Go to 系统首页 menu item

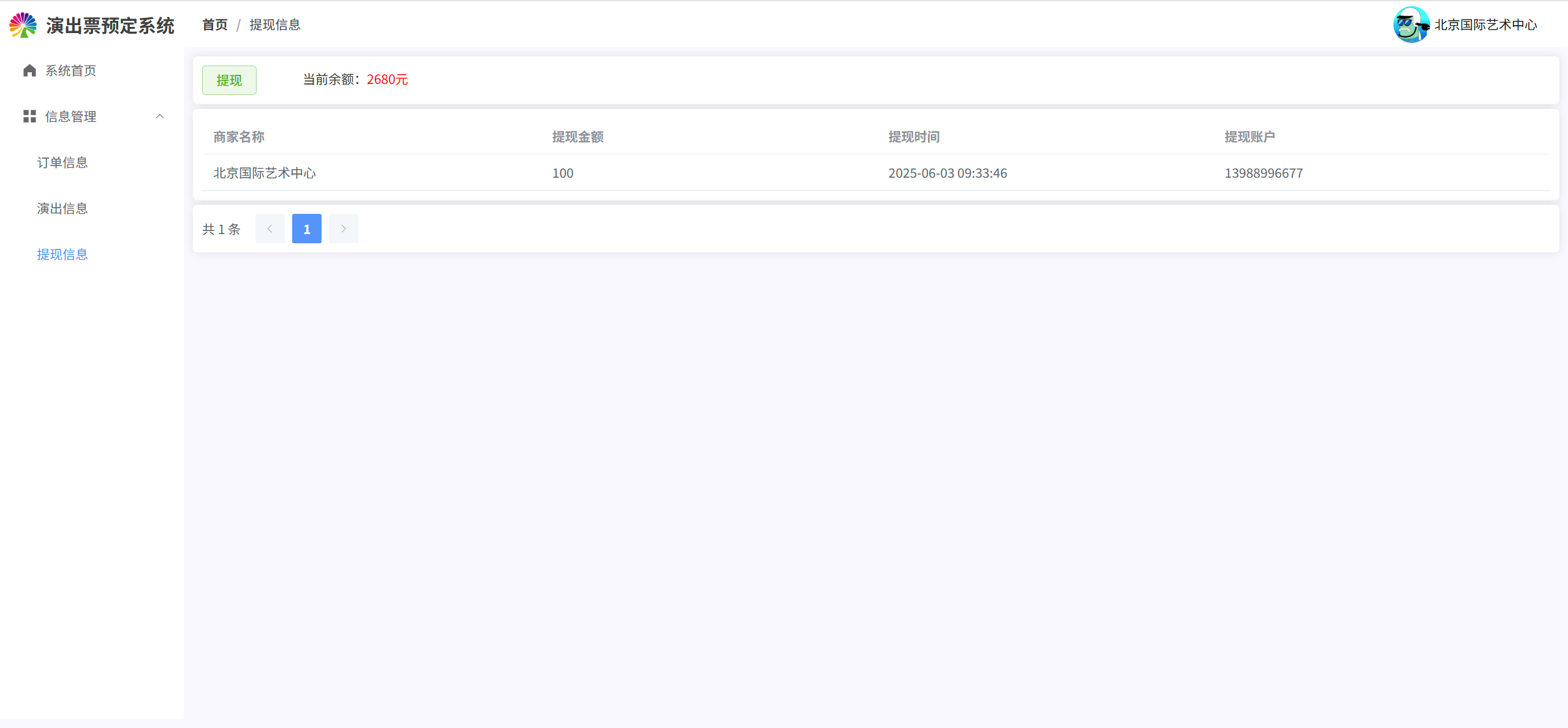point(70,70)
